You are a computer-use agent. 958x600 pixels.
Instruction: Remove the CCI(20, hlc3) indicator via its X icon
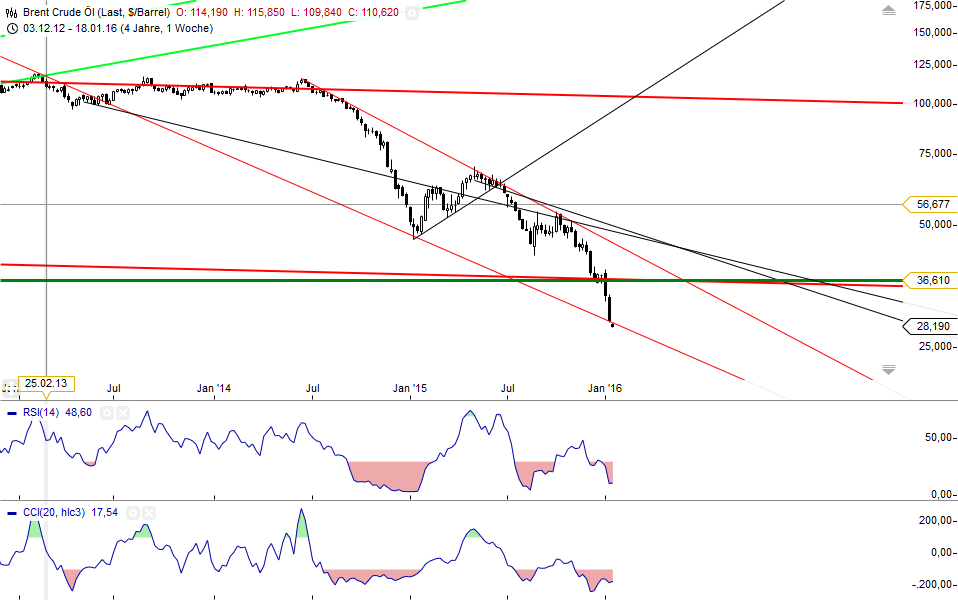(x=148, y=513)
